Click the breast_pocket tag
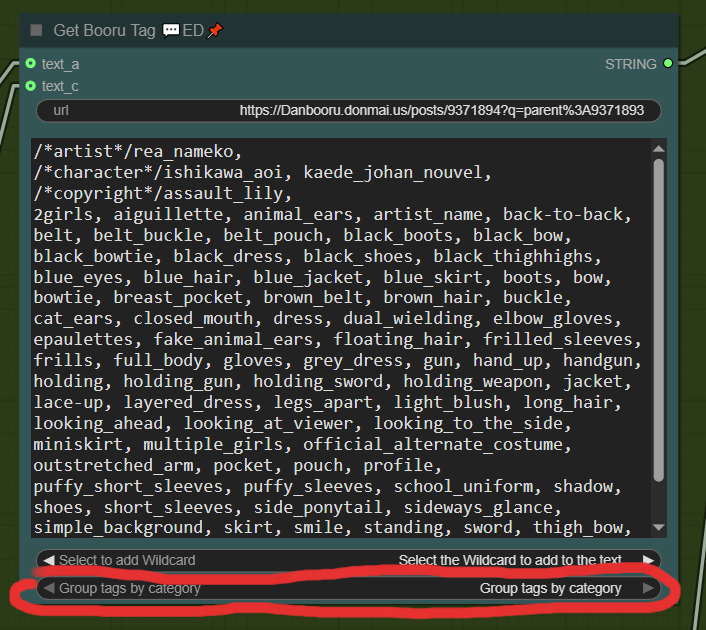706x630 pixels. tap(178, 298)
